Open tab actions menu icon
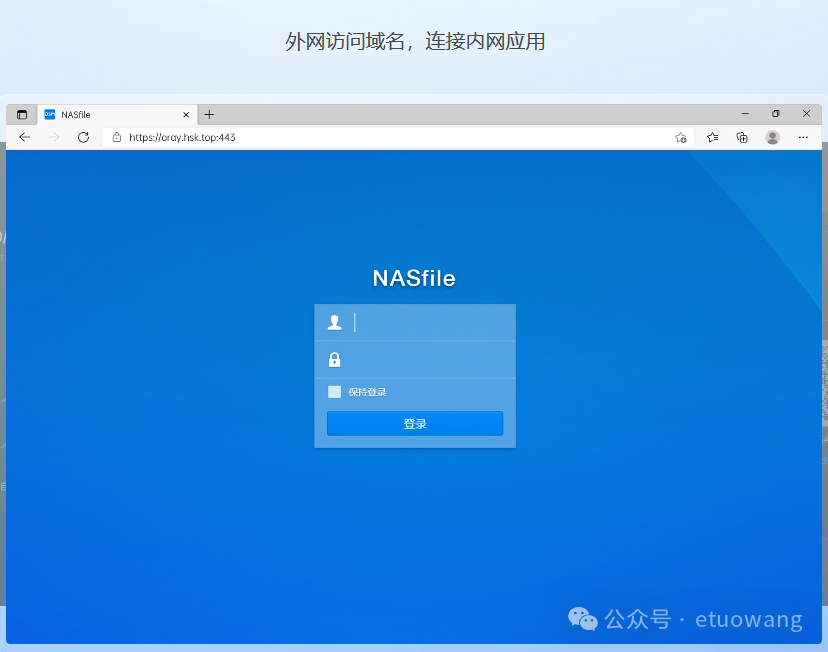Screen dimensions: 828x652 tap(22, 115)
